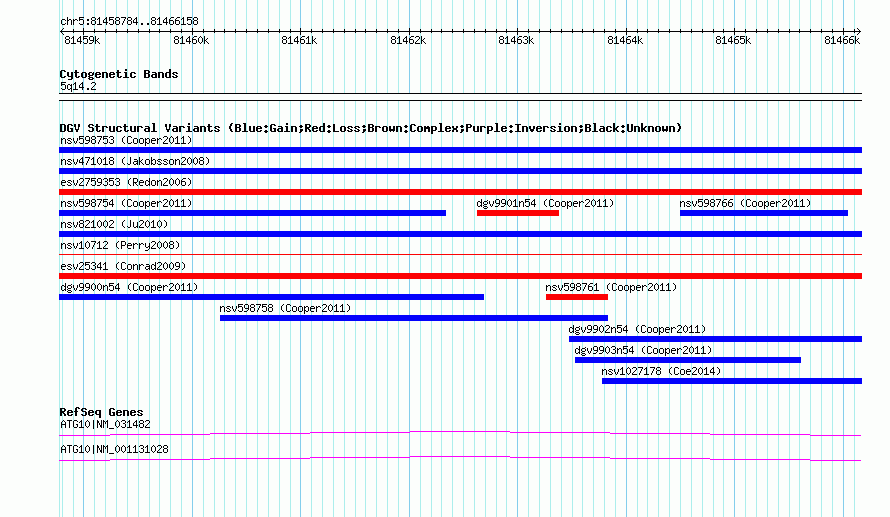Viewport: 890px width, 517px height.
Task: Click the esv2759353 (Redon2006) red loss bar
Action: point(460,192)
